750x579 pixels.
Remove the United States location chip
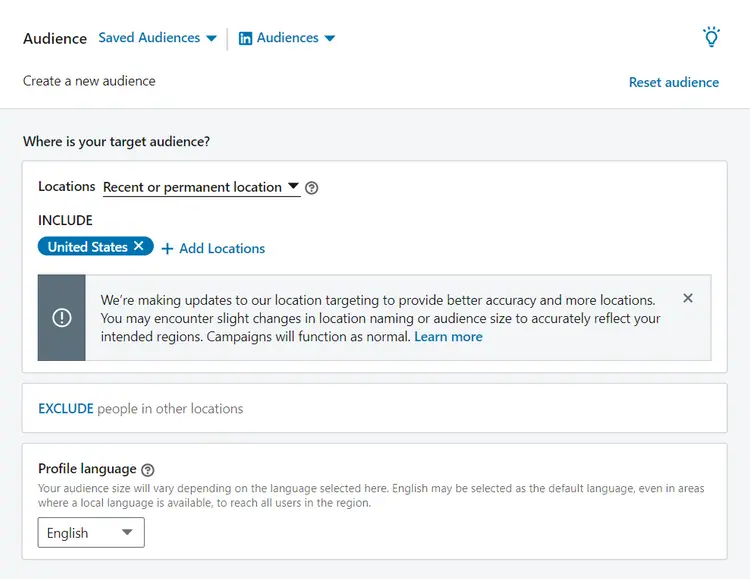(139, 246)
